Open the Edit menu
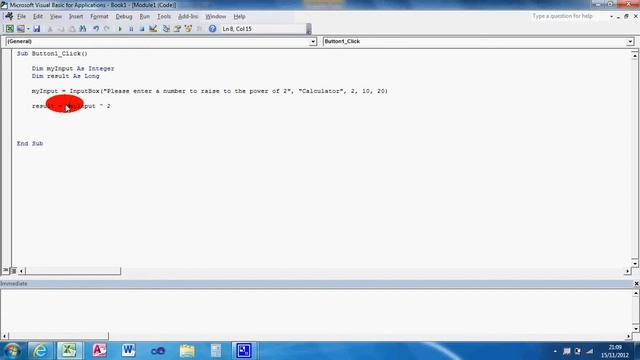 point(38,16)
